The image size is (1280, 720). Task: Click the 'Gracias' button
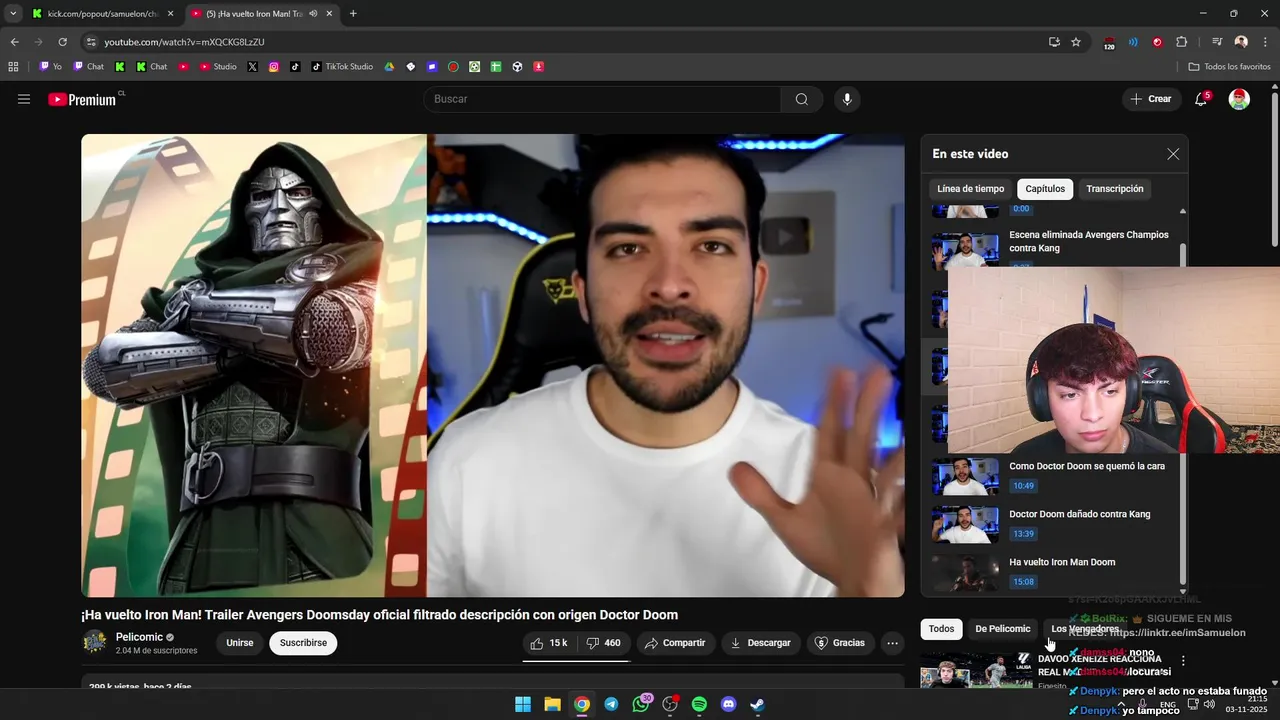coord(840,643)
